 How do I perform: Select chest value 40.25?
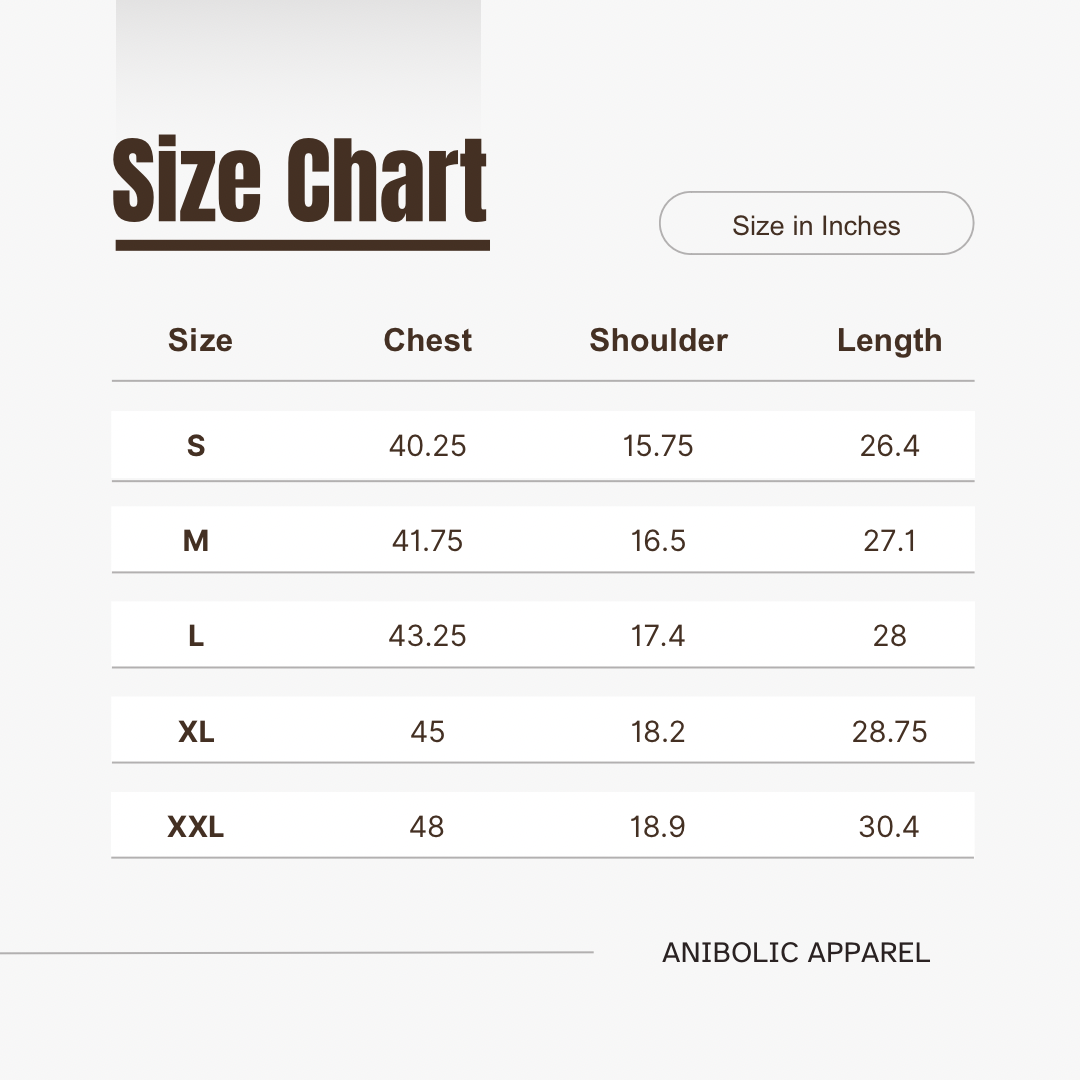(x=428, y=446)
